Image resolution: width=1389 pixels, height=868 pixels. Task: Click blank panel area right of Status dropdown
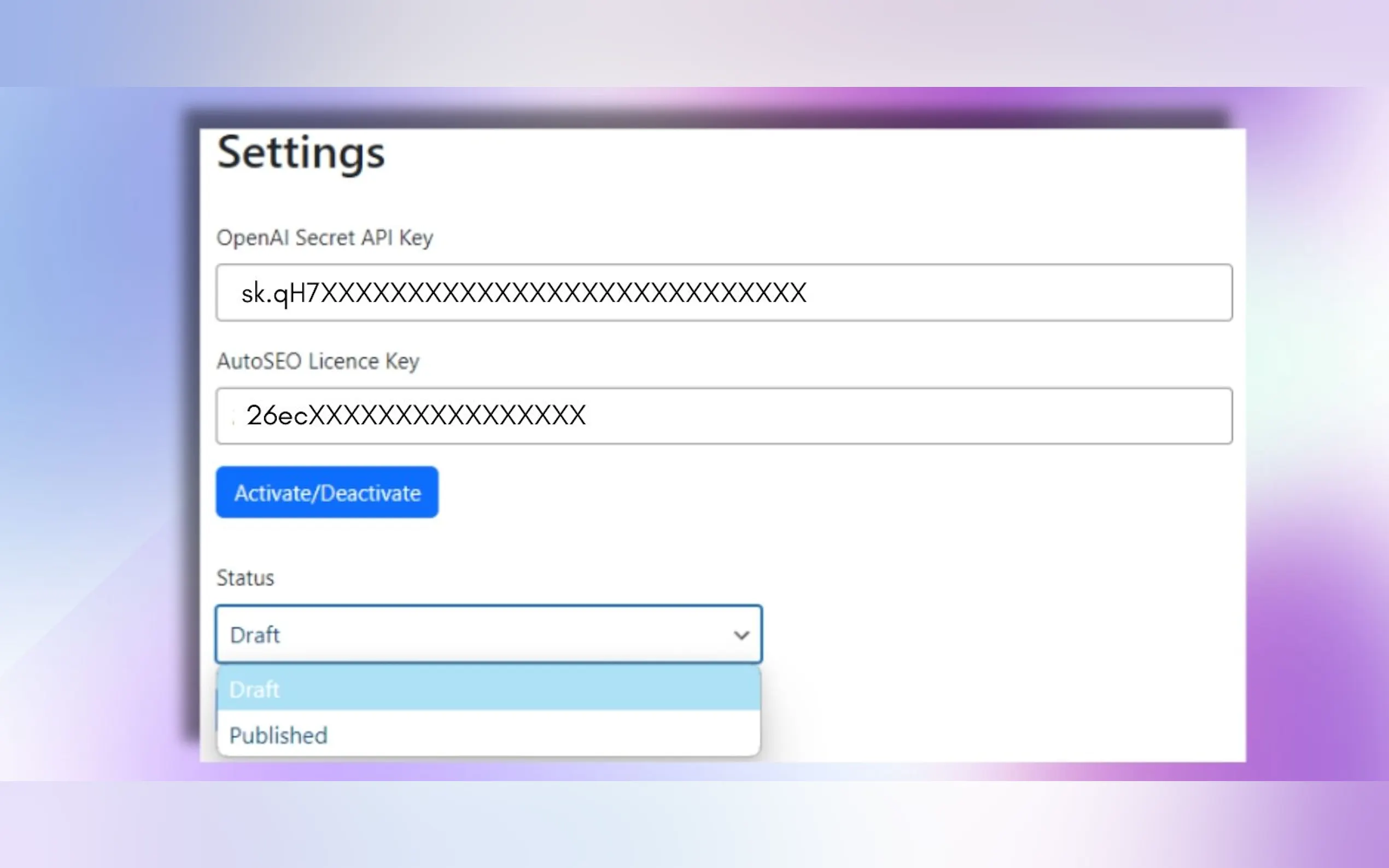click(1005, 635)
